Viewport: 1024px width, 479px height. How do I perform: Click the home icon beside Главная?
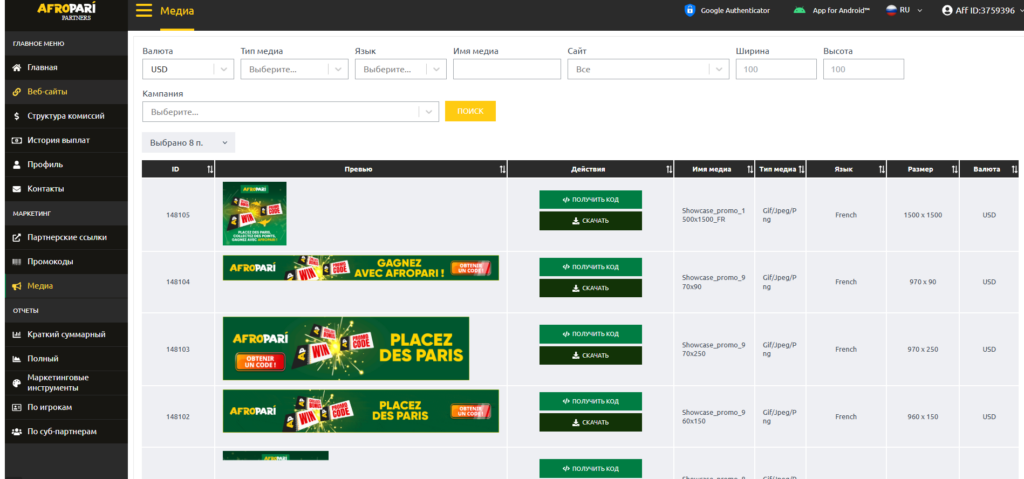[17, 67]
